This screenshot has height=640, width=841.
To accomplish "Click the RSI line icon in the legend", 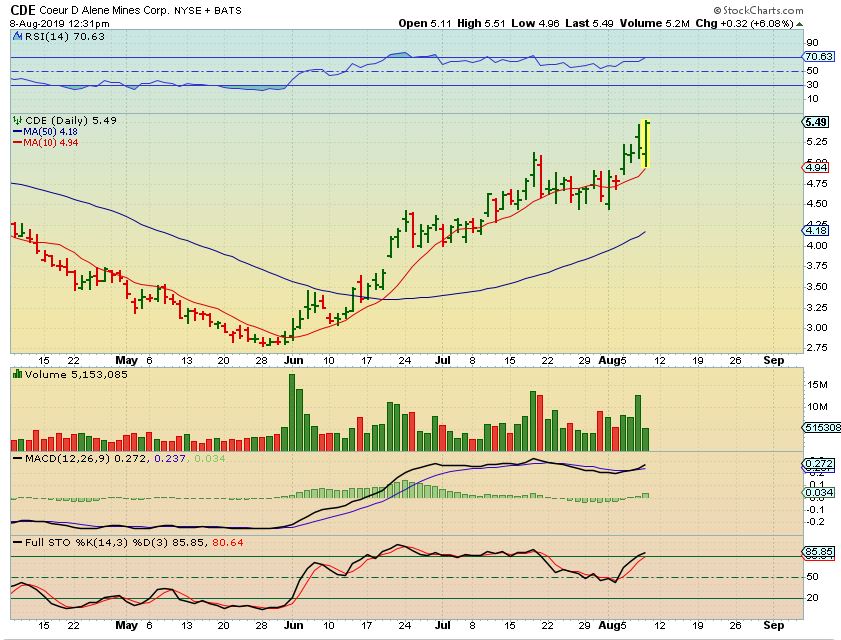I will click(18, 36).
